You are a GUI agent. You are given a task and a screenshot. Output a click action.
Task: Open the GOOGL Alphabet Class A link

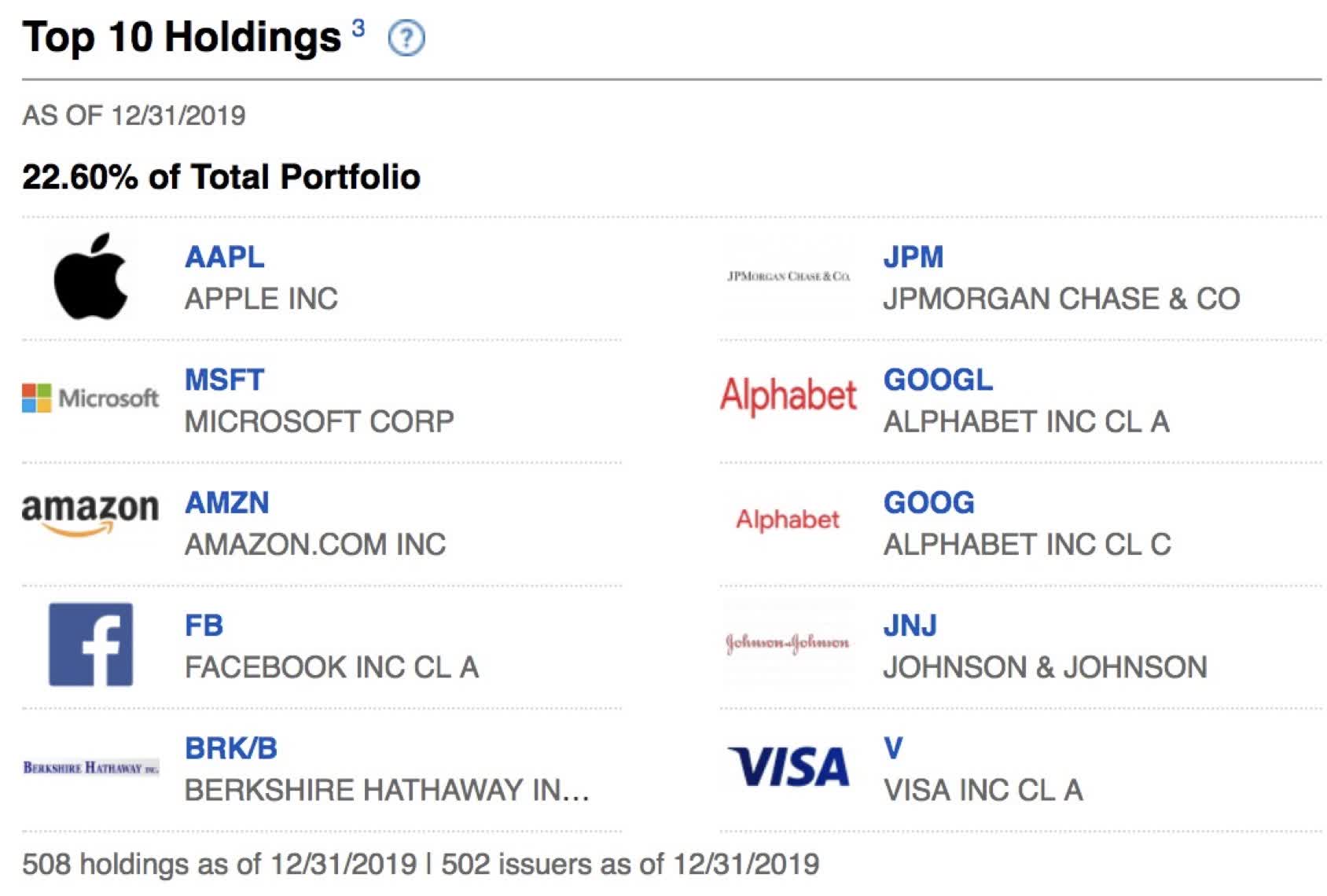(x=937, y=379)
